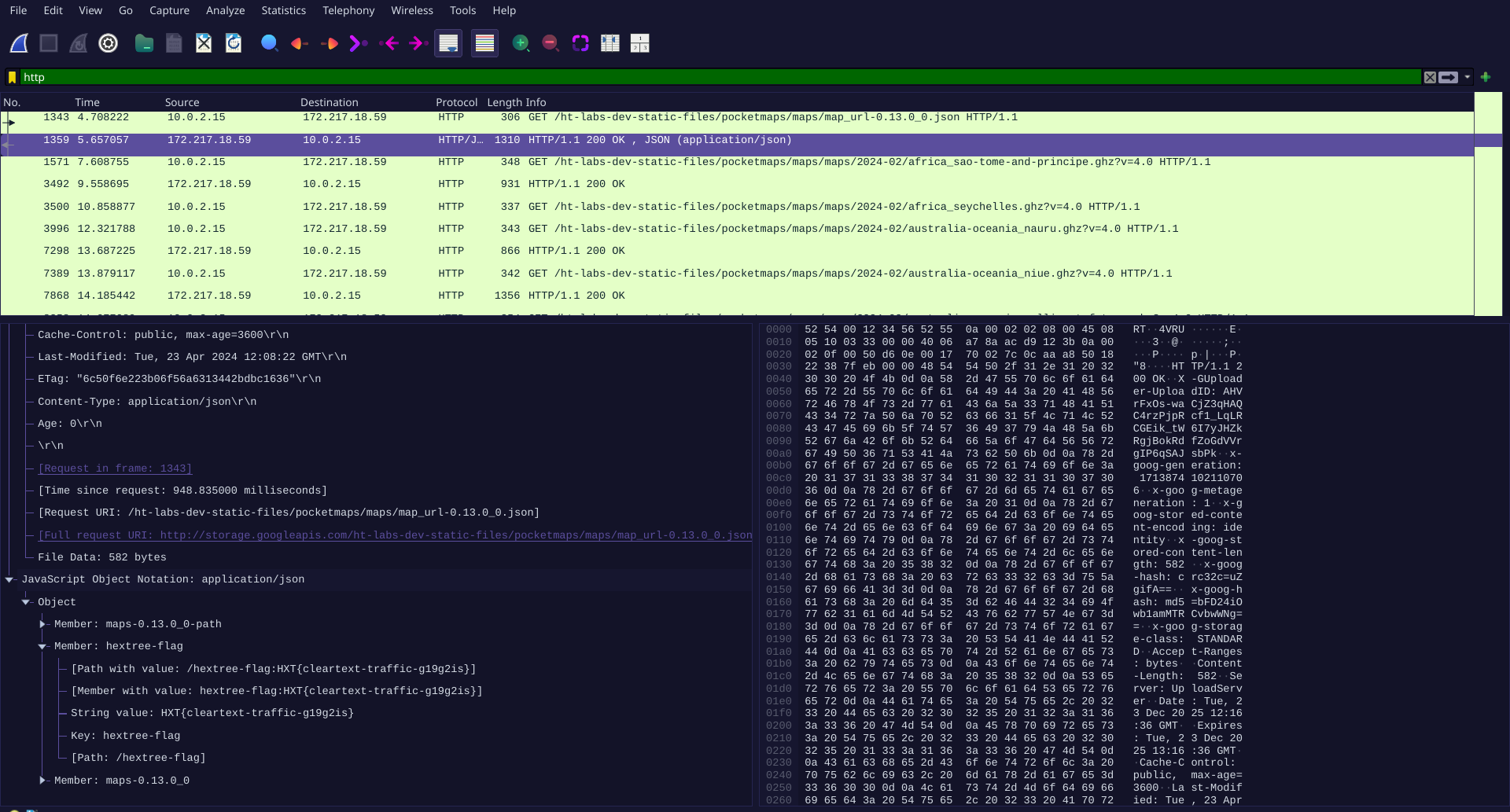Click into the http display filter field
Screen dimensions: 1510x812
[708, 77]
